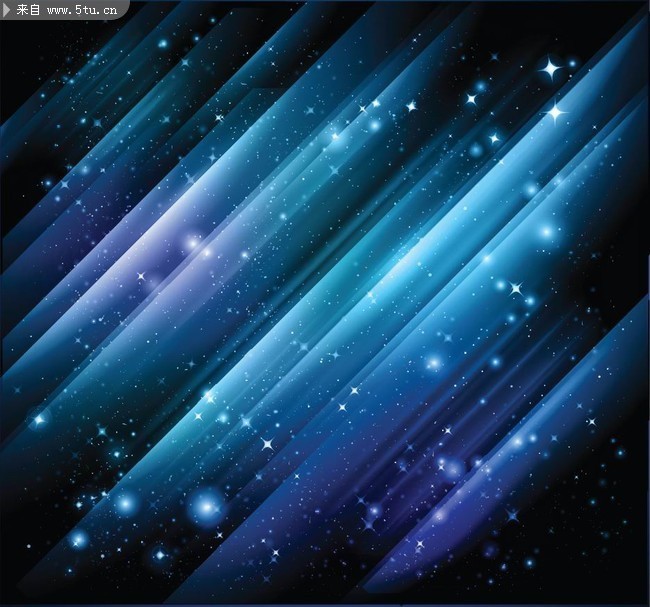
Task: Click the white sparkle star at the right-middle edge
Action: (516, 289)
